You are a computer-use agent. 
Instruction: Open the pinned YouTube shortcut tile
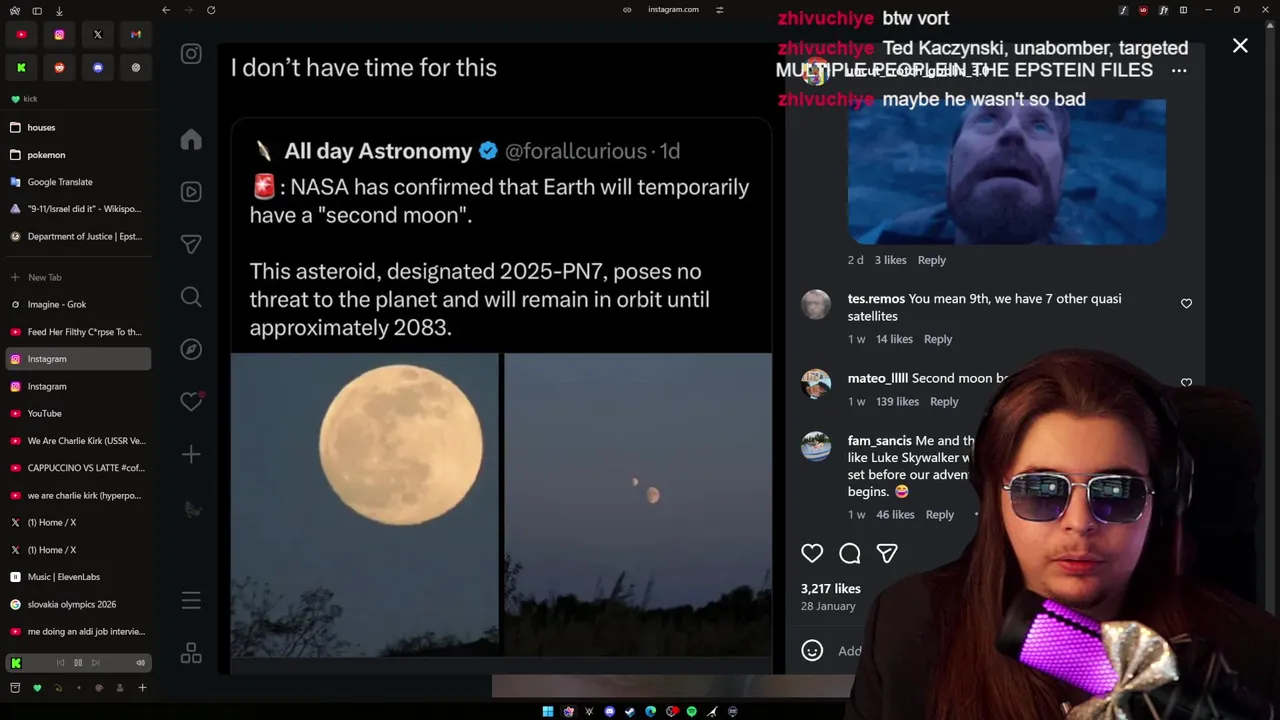click(21, 34)
